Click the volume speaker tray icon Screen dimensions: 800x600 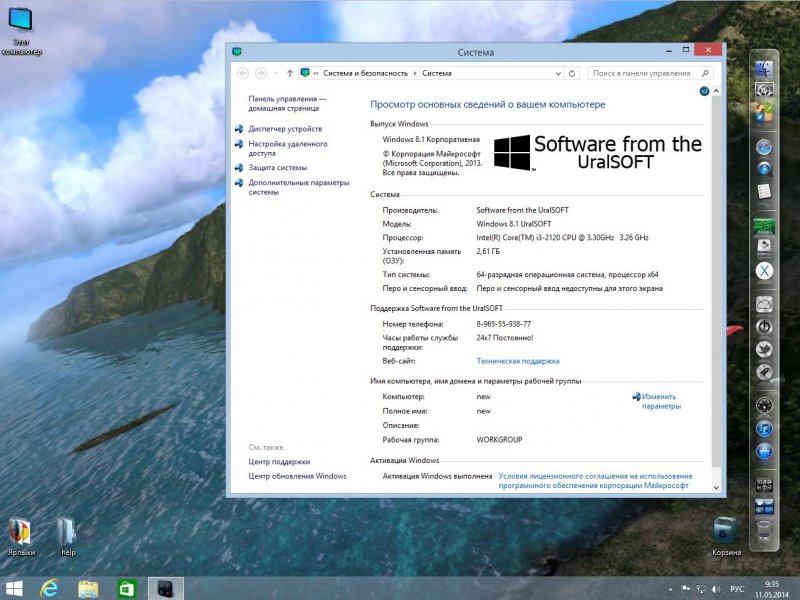point(716,589)
